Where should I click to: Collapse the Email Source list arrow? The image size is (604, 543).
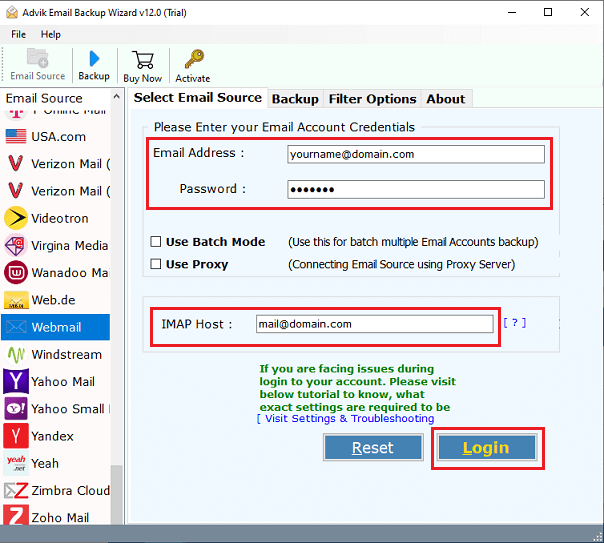click(116, 96)
